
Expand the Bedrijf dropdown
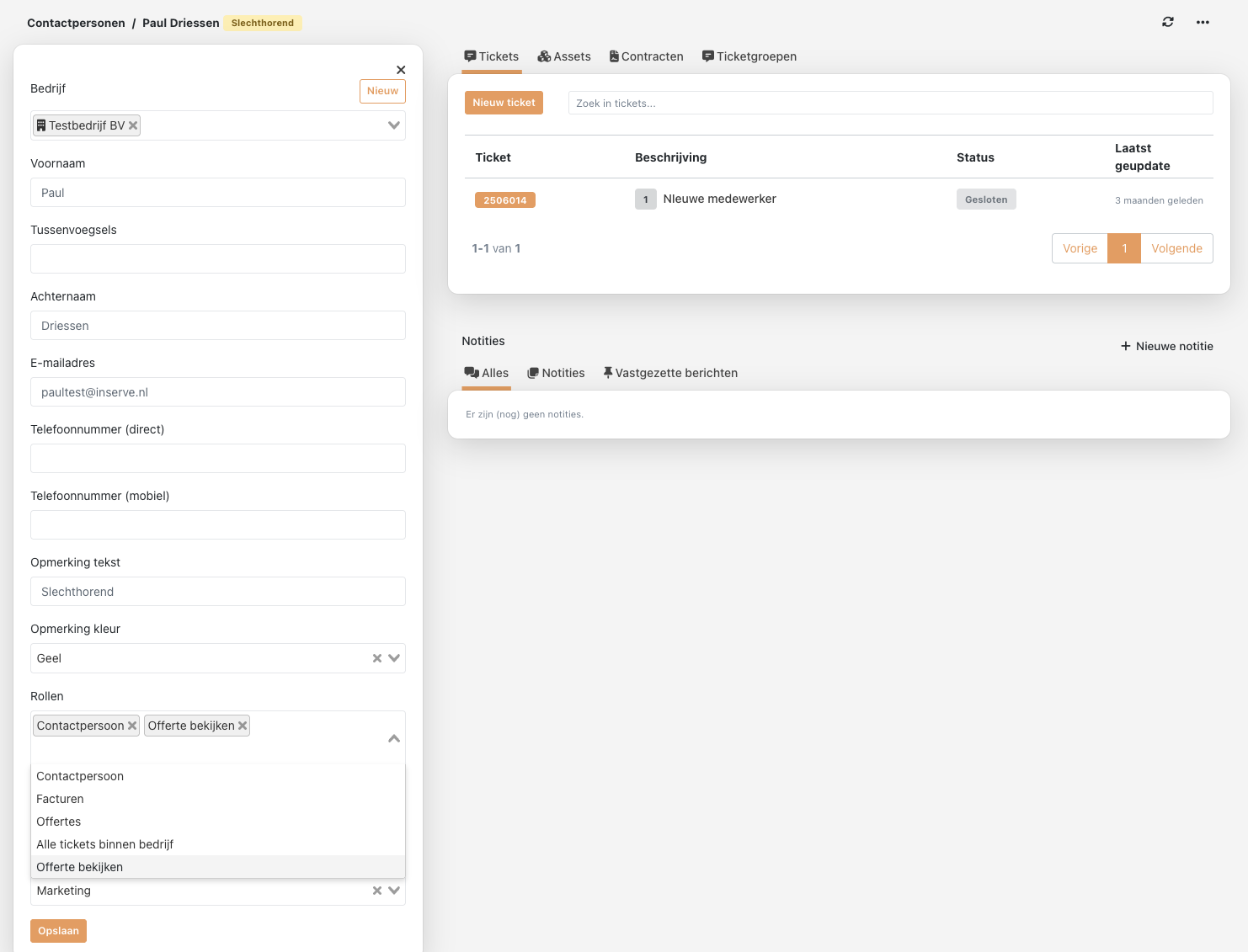(x=393, y=125)
